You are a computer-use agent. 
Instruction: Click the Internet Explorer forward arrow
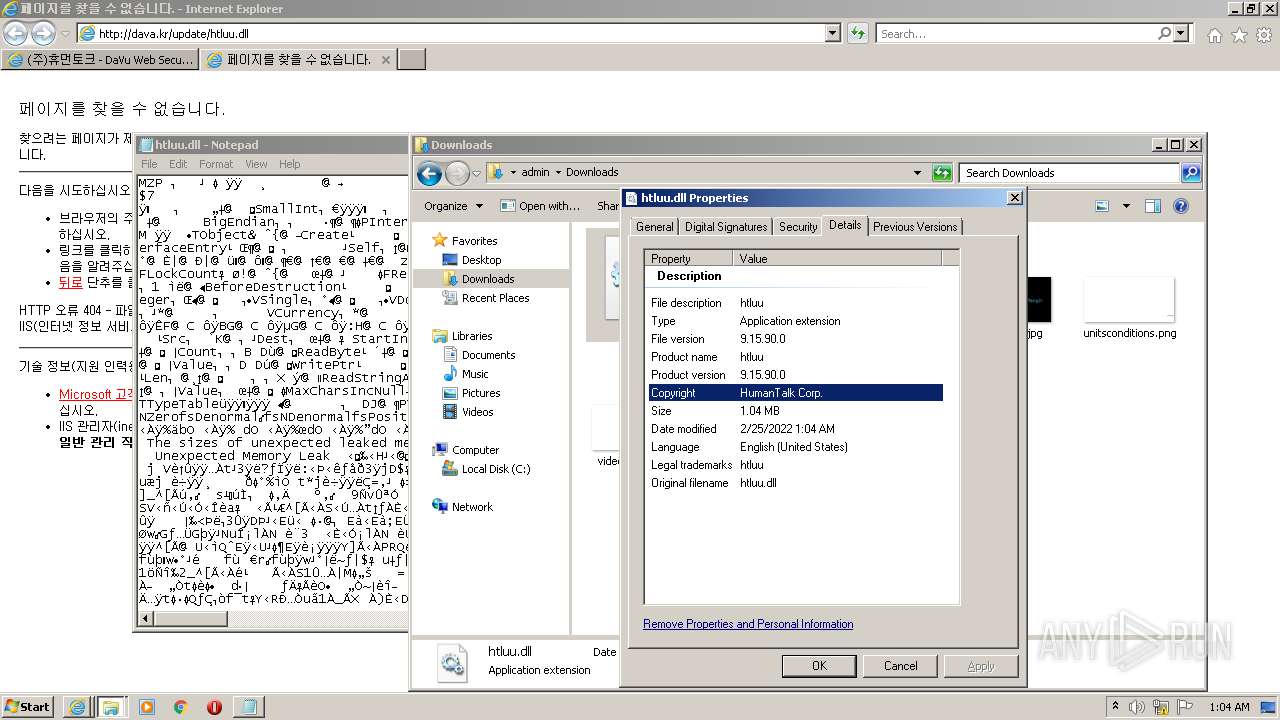pos(43,33)
